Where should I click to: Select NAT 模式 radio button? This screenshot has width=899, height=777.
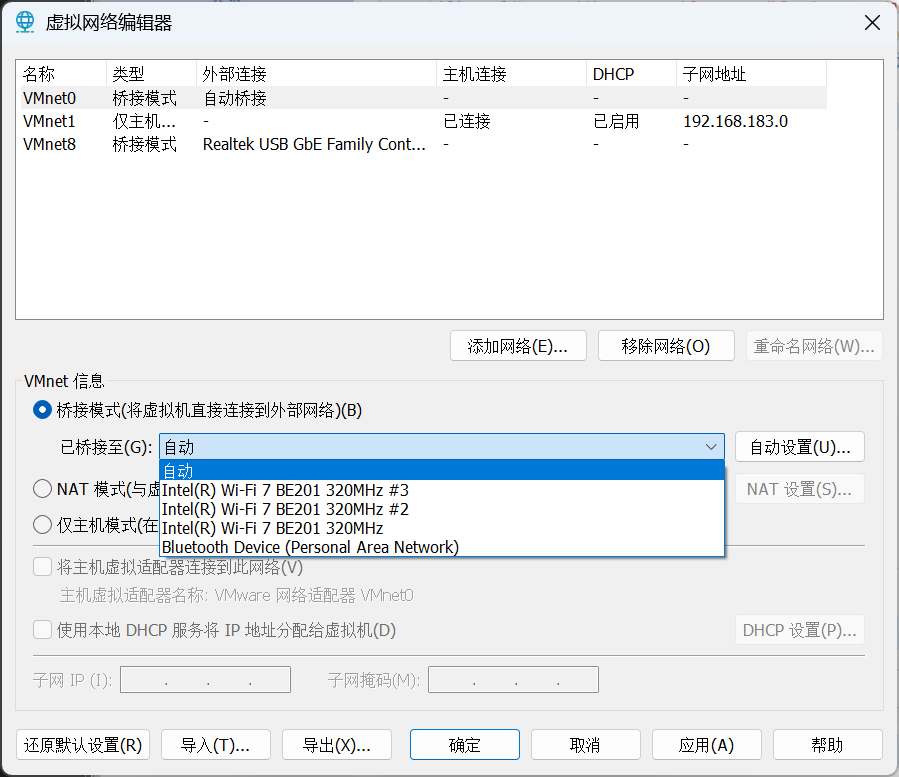(x=42, y=489)
